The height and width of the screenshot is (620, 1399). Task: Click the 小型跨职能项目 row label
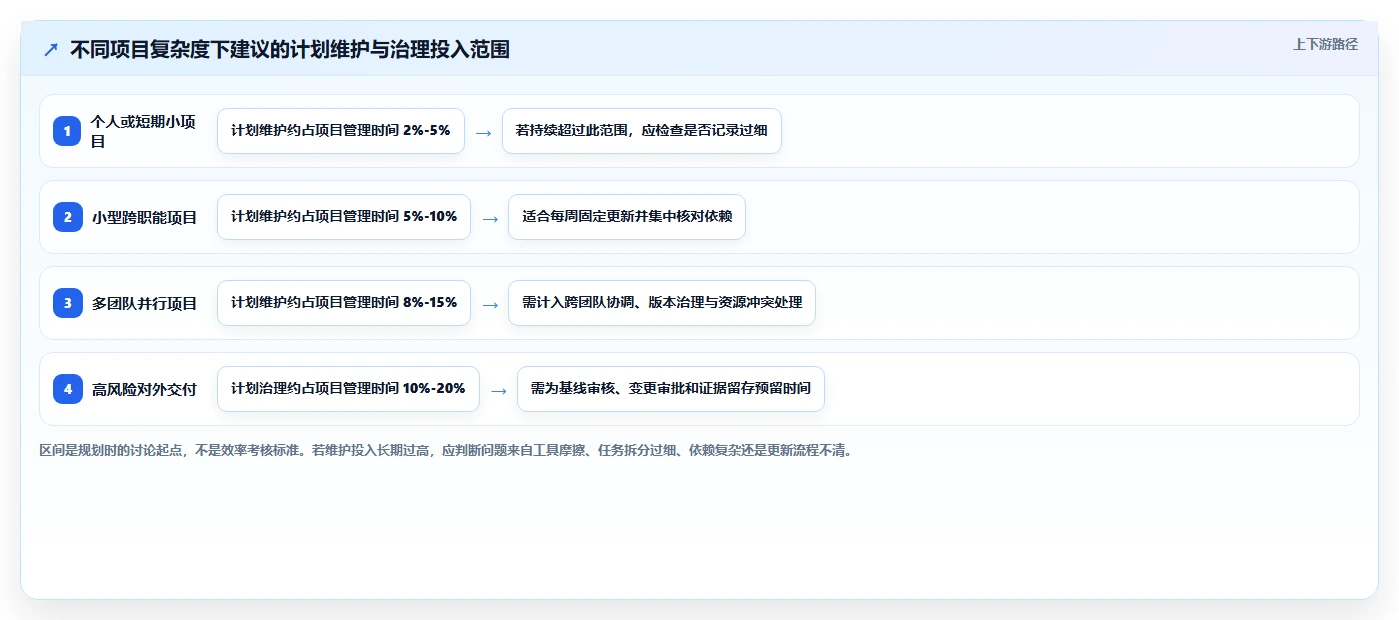click(145, 217)
